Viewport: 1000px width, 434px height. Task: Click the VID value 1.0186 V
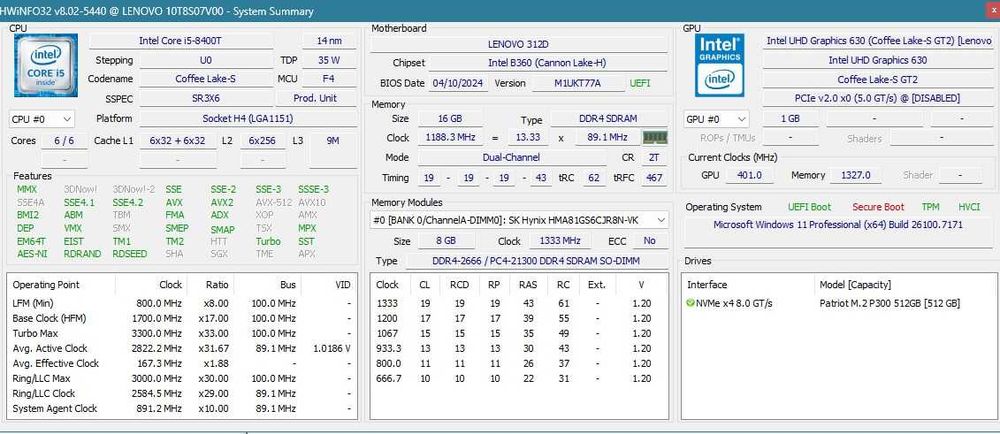pyautogui.click(x=330, y=349)
